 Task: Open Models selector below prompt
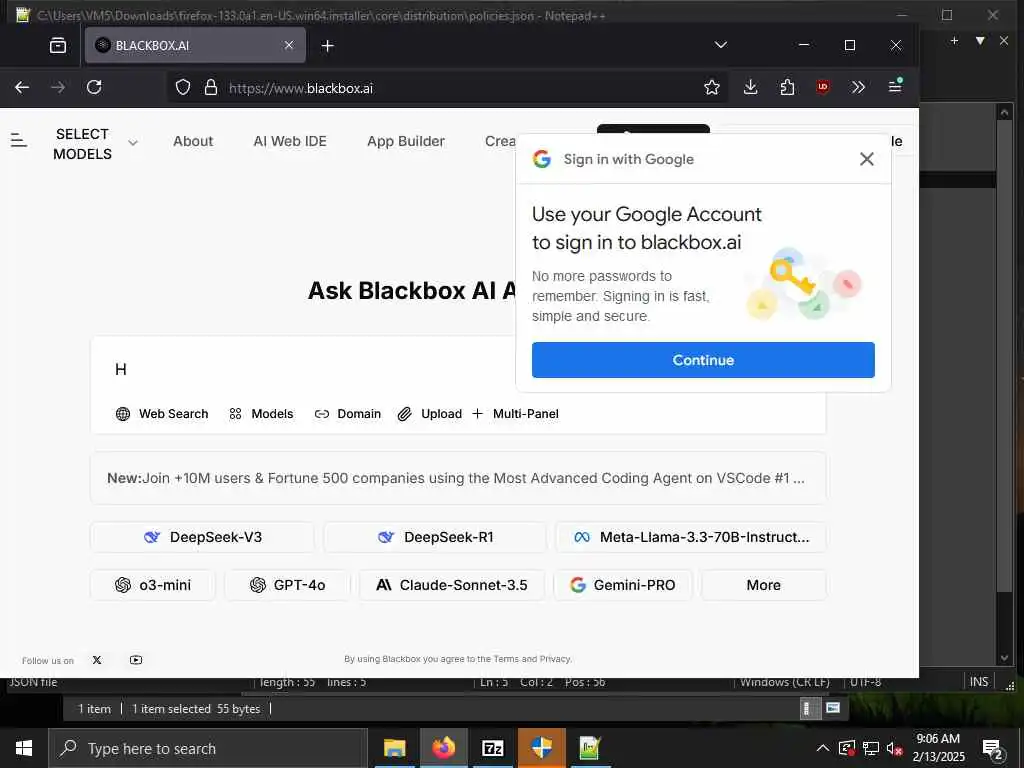[x=261, y=414]
